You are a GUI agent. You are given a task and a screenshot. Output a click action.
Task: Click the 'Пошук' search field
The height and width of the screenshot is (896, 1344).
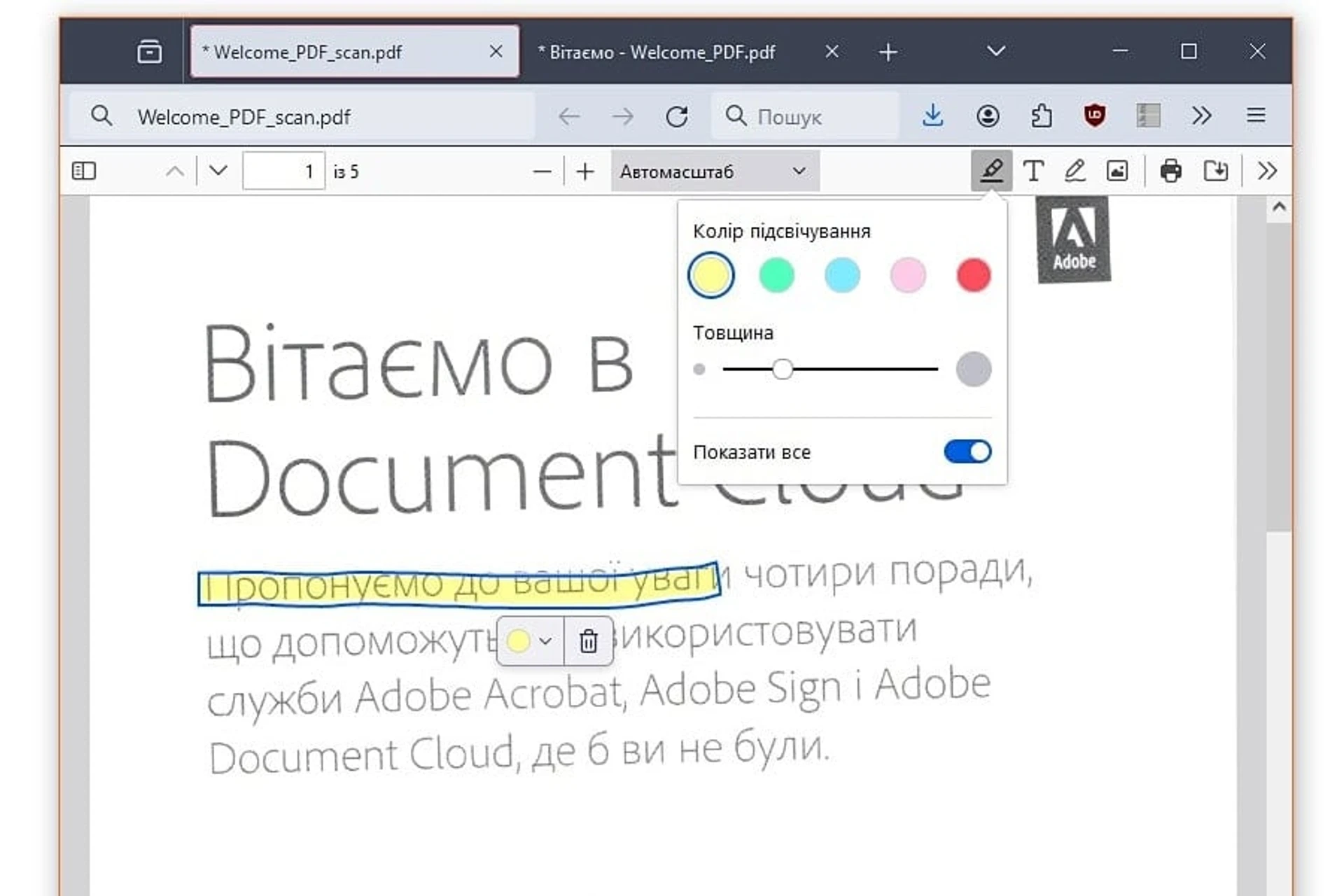[805, 116]
